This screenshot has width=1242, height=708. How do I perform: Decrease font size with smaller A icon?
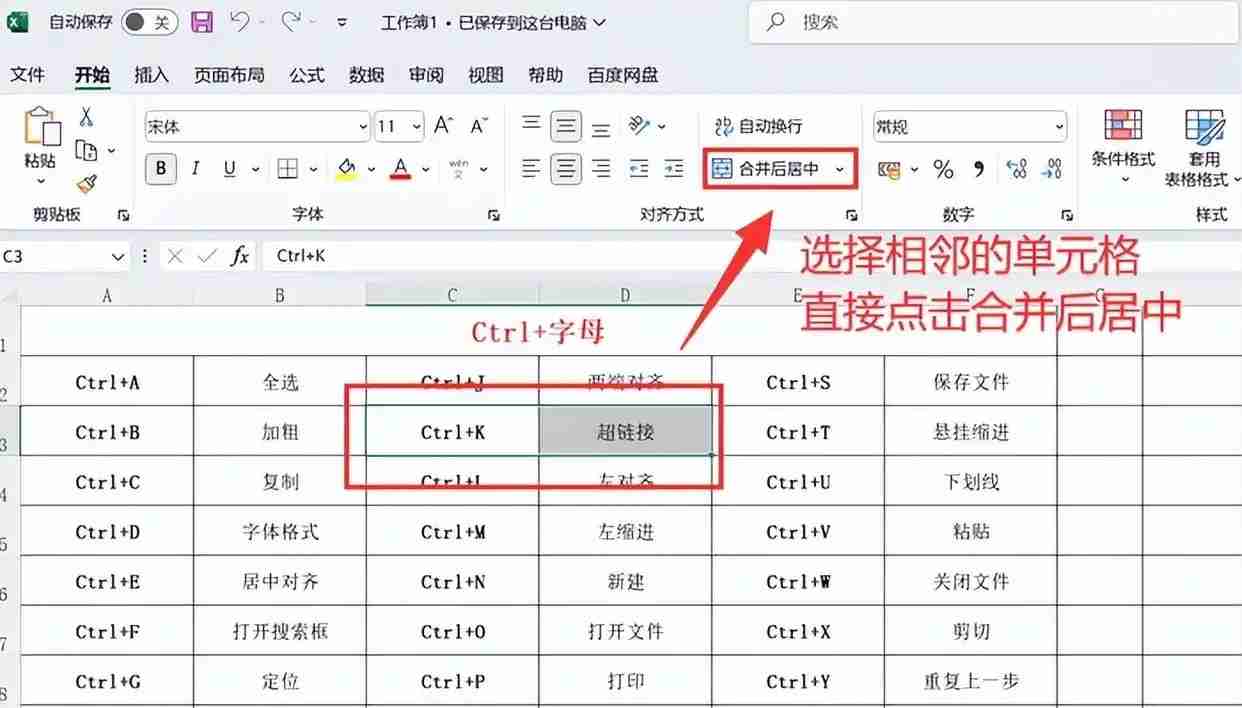(x=479, y=126)
